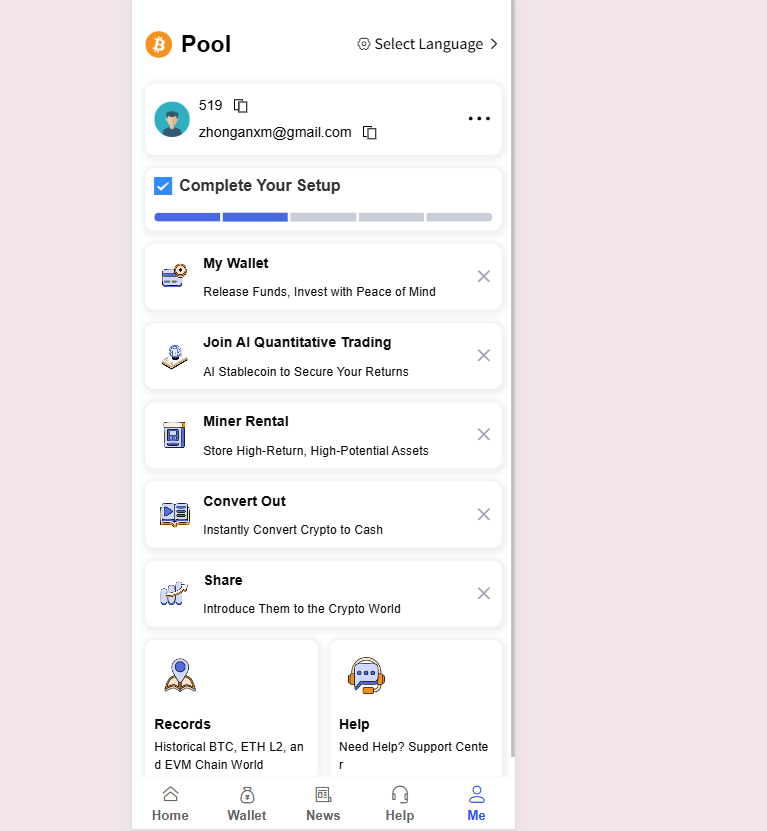Switch to the News tab
The width and height of the screenshot is (767, 831).
tap(323, 804)
